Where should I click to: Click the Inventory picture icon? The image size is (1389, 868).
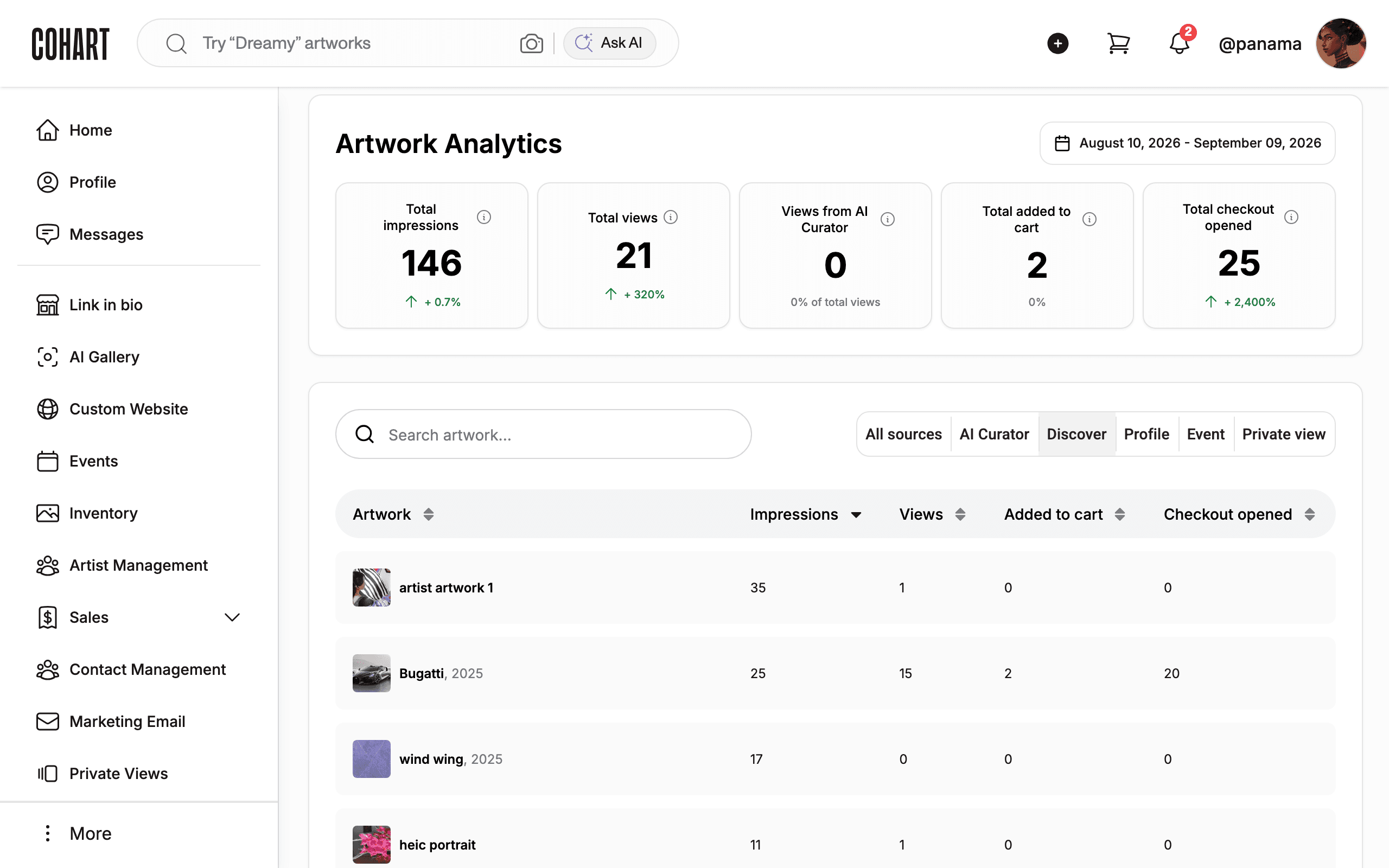click(x=48, y=513)
